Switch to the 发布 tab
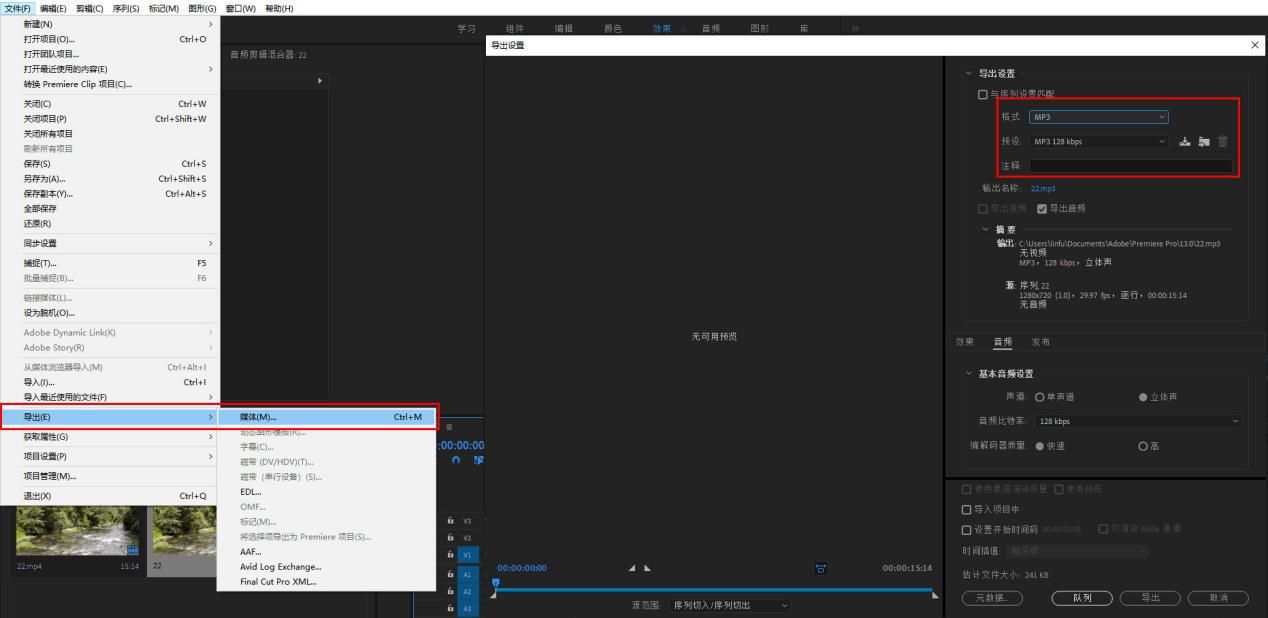This screenshot has width=1268, height=618. coord(1041,342)
